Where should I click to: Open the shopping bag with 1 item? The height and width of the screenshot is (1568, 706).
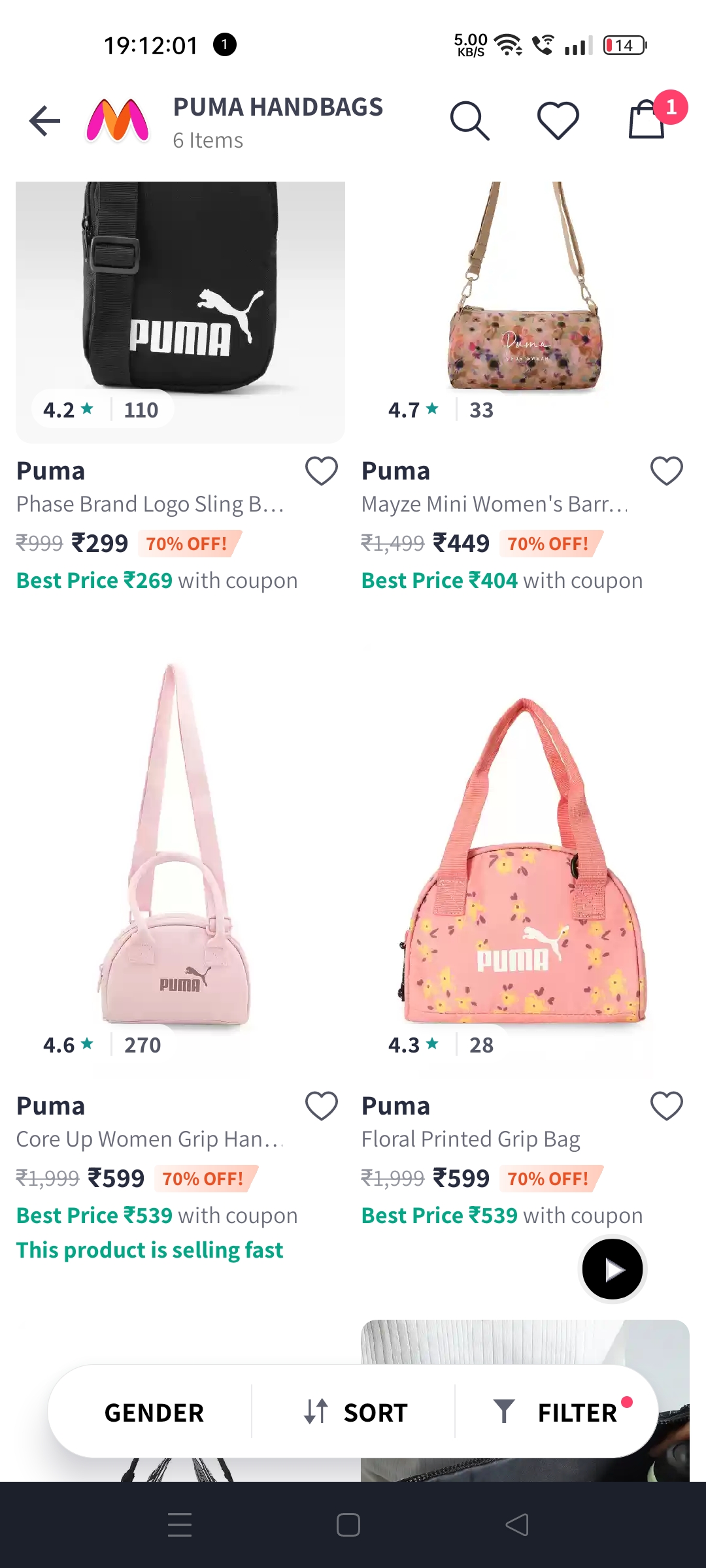point(647,119)
